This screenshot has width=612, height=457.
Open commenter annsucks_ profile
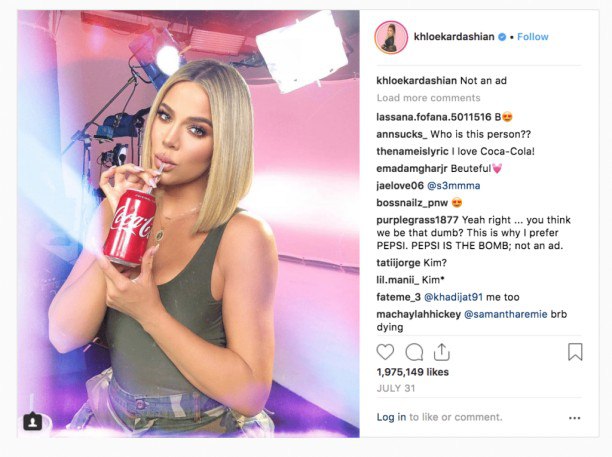tap(402, 134)
